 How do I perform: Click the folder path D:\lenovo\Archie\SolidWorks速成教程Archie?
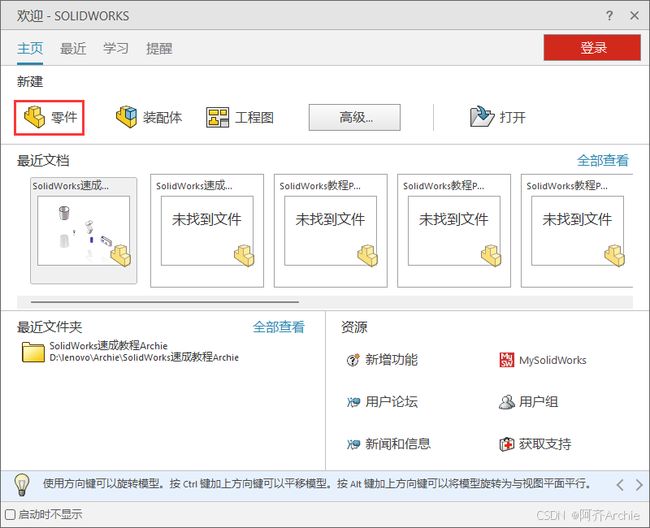click(x=144, y=357)
